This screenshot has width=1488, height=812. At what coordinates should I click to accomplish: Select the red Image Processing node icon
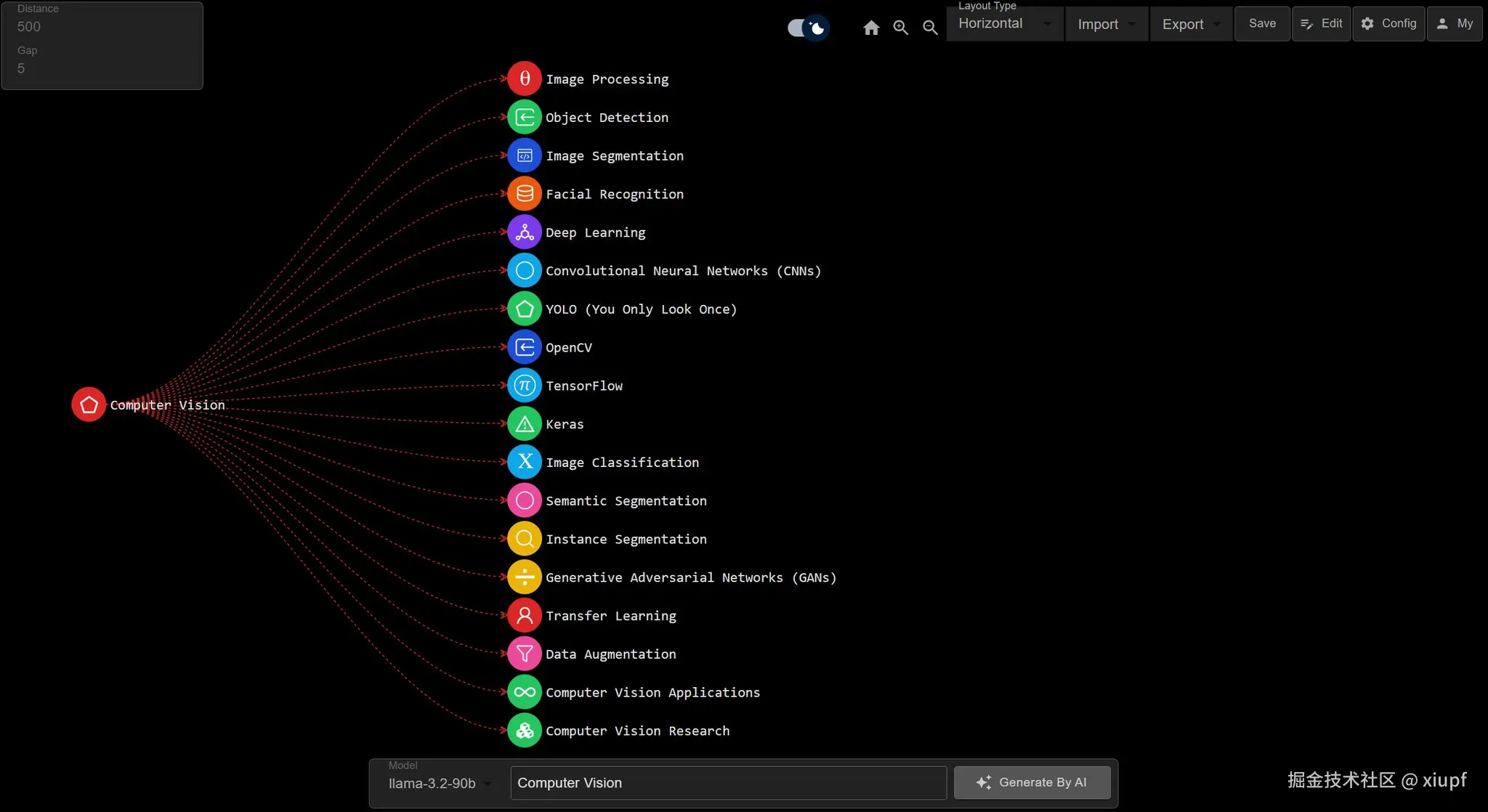tap(525, 78)
